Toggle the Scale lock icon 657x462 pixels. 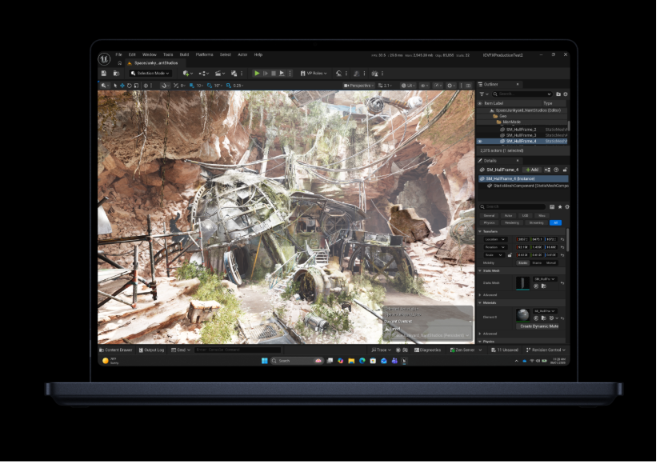click(510, 255)
